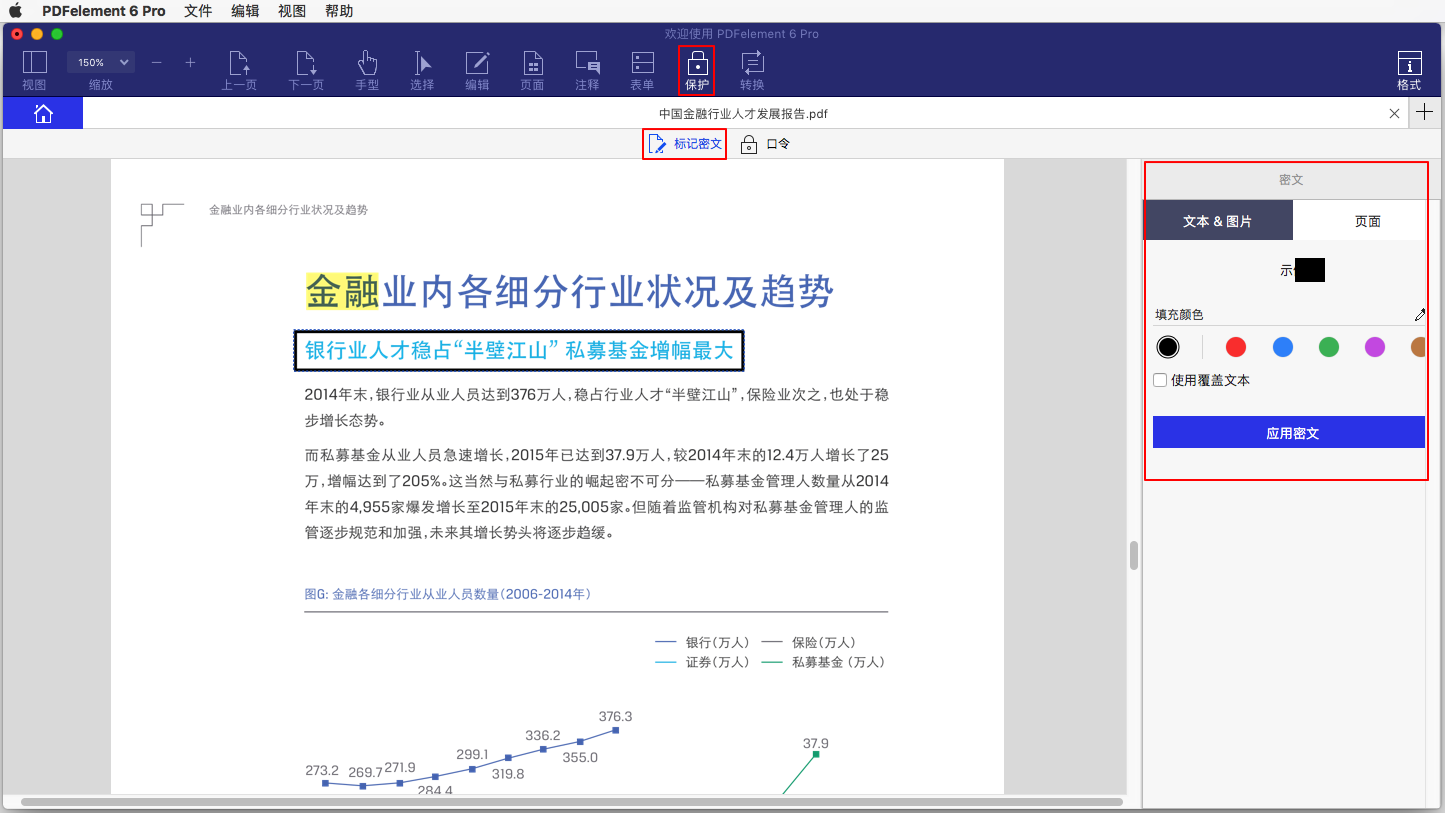This screenshot has height=813, width=1445.
Task: Open the 文件 menu in menu bar
Action: pyautogui.click(x=198, y=11)
